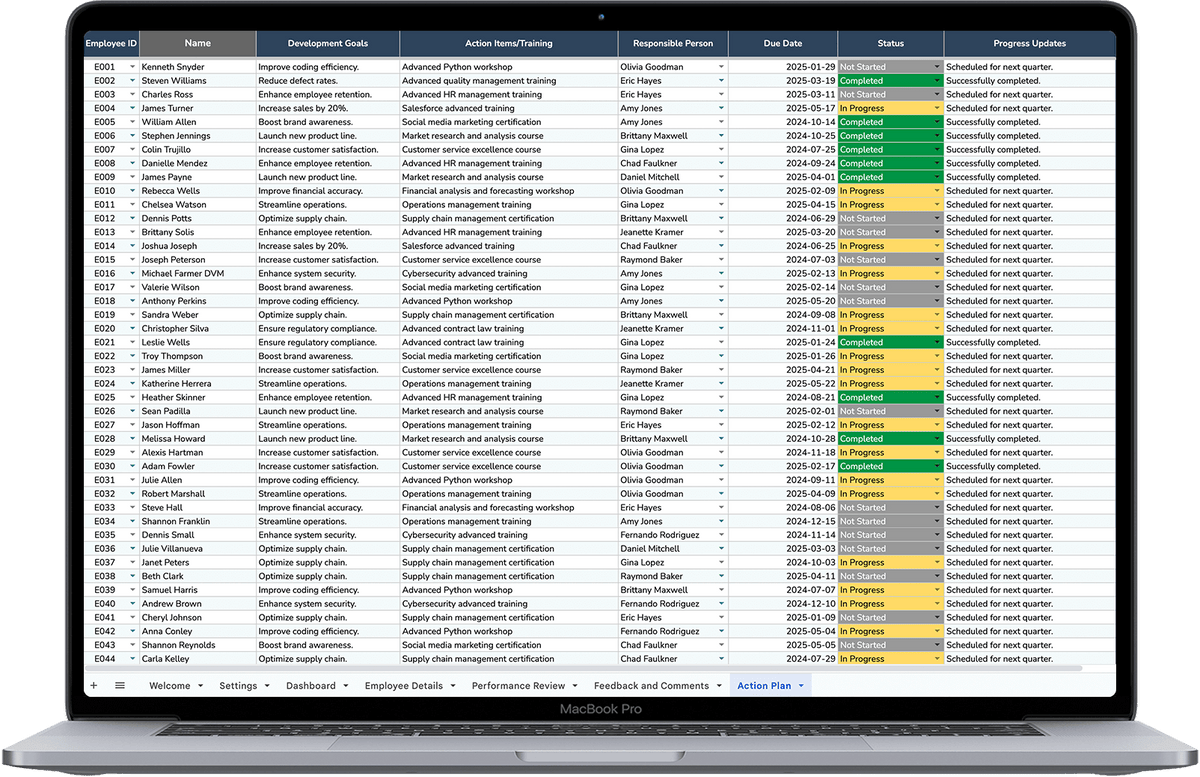The width and height of the screenshot is (1200, 777).
Task: Open the Action Plan tab dropdown arrow
Action: click(x=801, y=686)
